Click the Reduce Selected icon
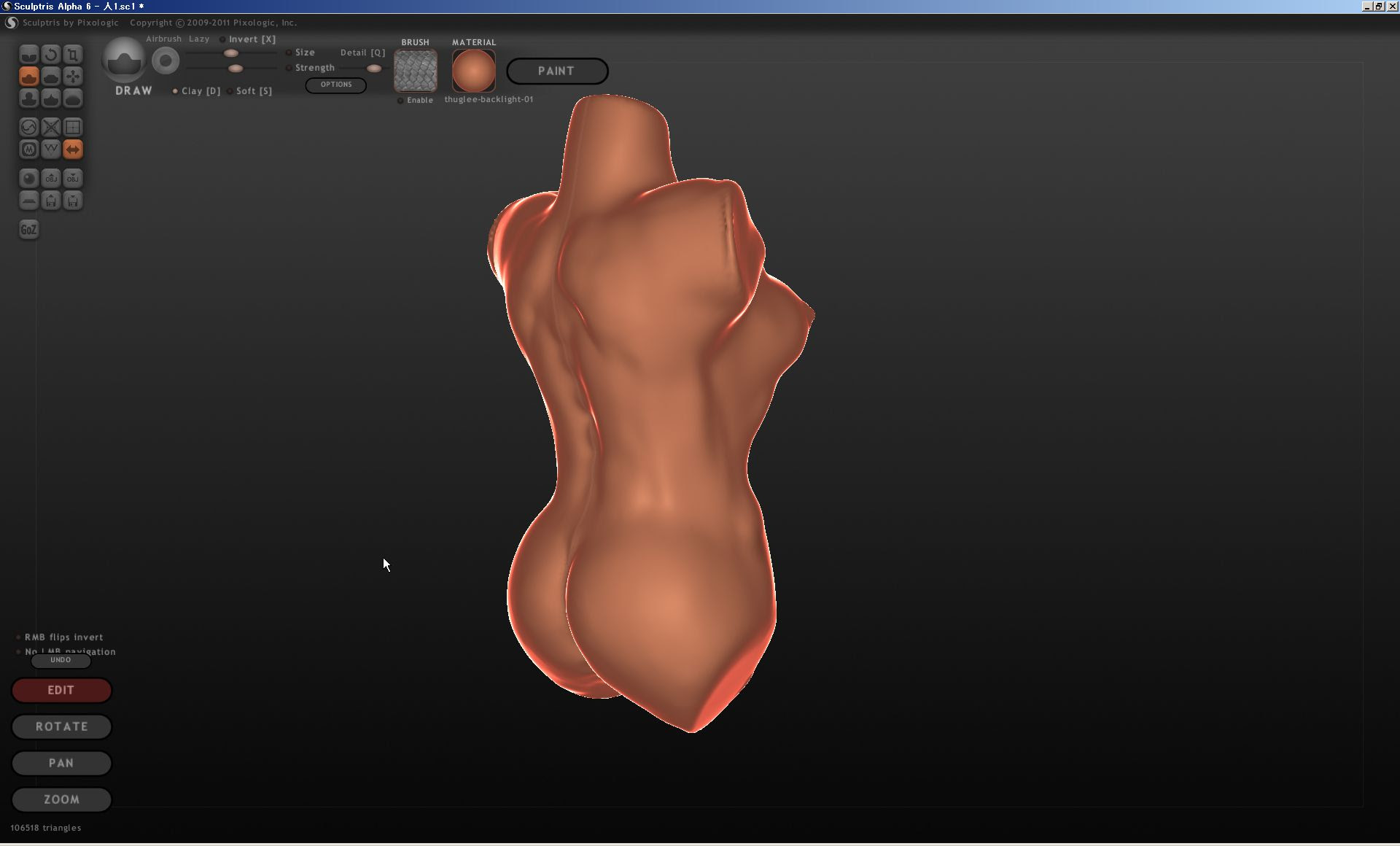Screen dimensions: 1400x846 coord(51,128)
